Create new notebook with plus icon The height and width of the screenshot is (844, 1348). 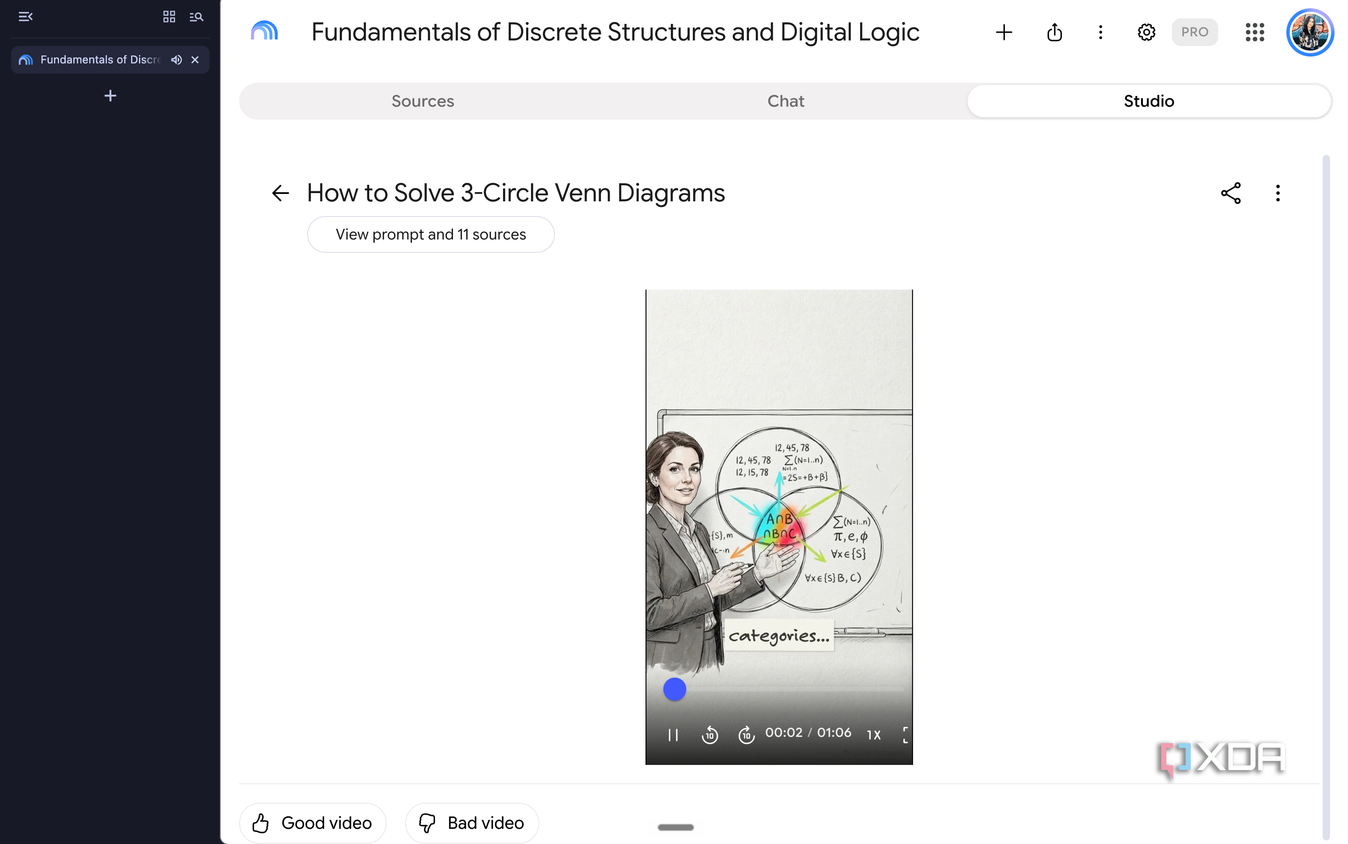(1004, 32)
